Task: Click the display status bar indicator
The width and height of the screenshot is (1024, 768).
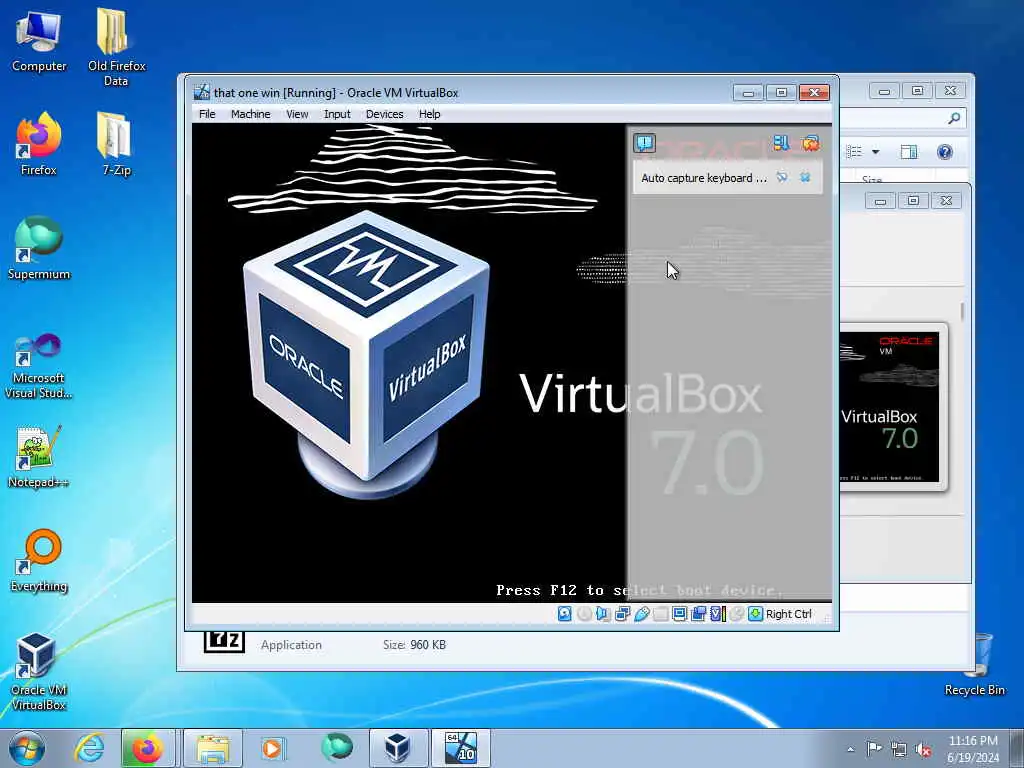Action: (679, 614)
